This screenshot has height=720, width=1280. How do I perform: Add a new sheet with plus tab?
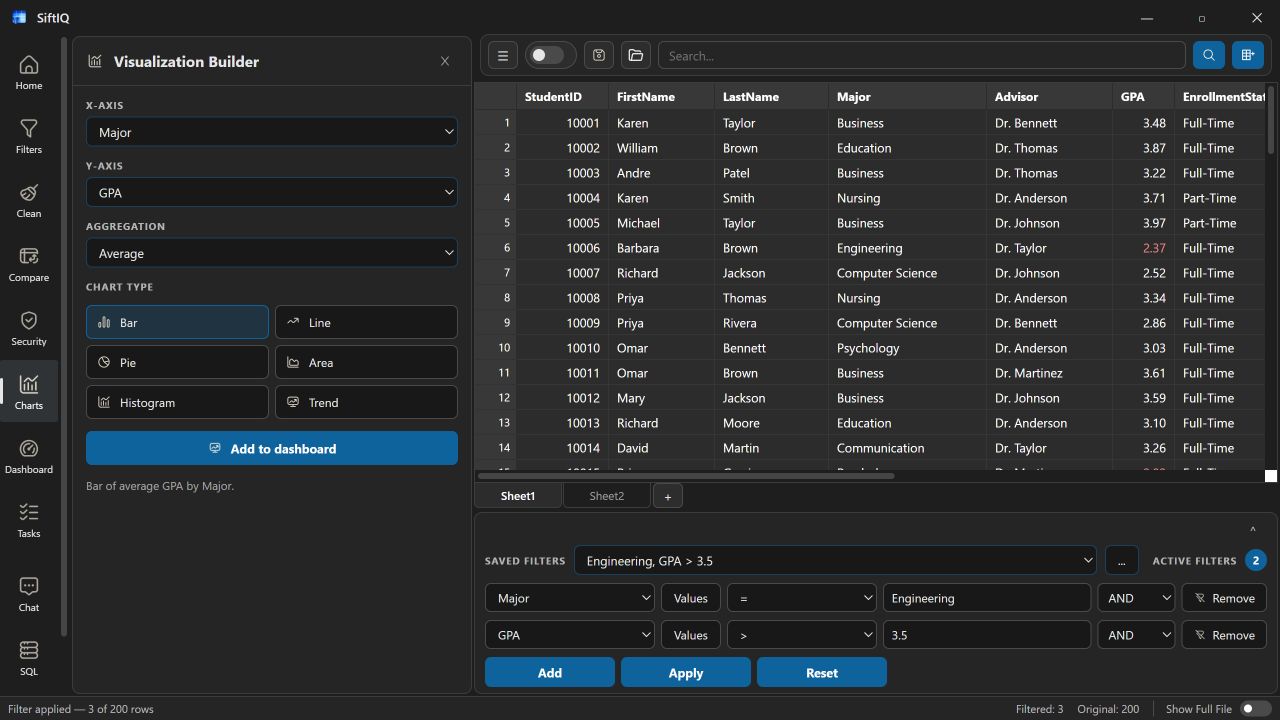[668, 496]
